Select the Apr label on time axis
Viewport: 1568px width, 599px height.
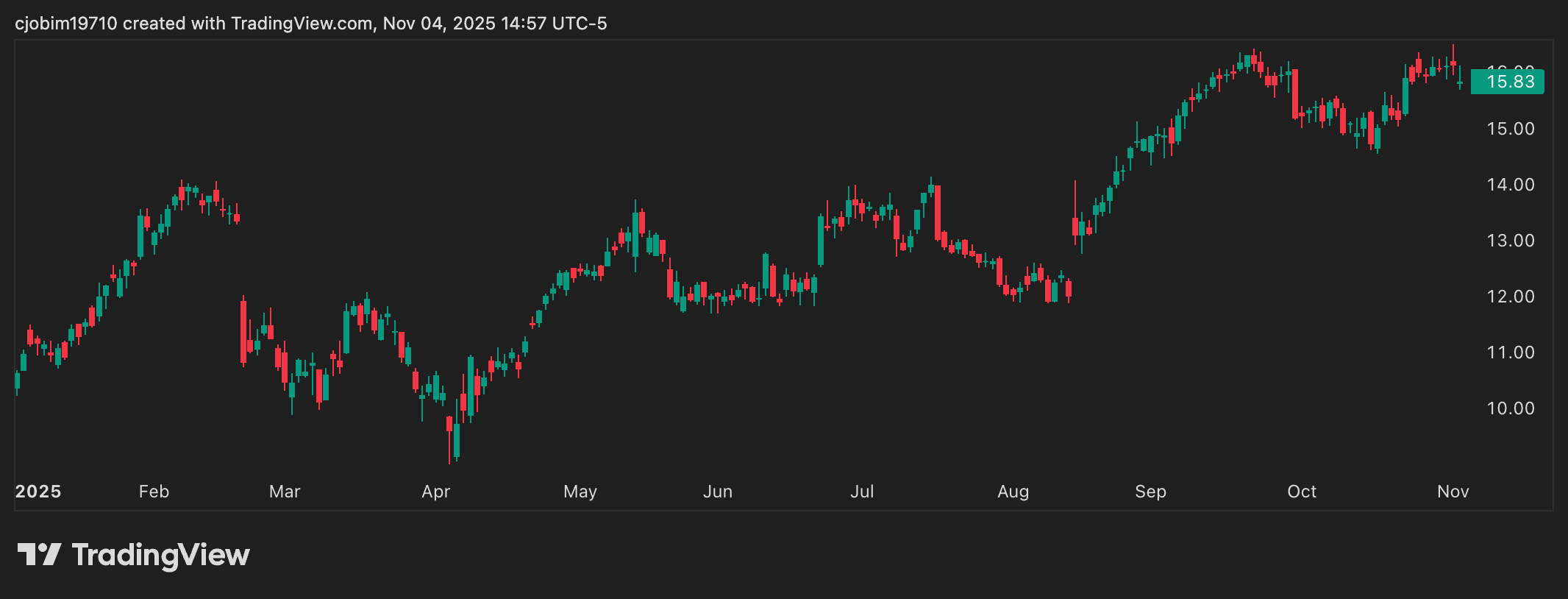(435, 492)
